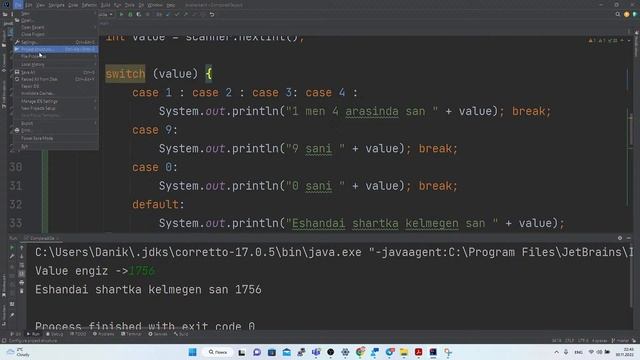Choose Settings in the File menu

click(56, 42)
